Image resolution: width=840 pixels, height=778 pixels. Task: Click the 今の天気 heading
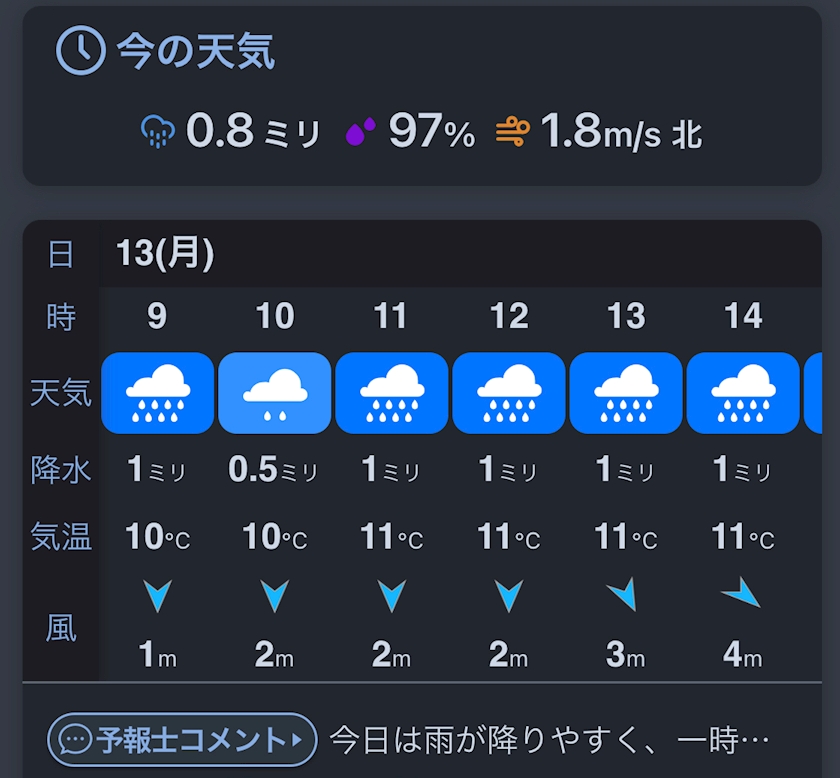tap(195, 51)
